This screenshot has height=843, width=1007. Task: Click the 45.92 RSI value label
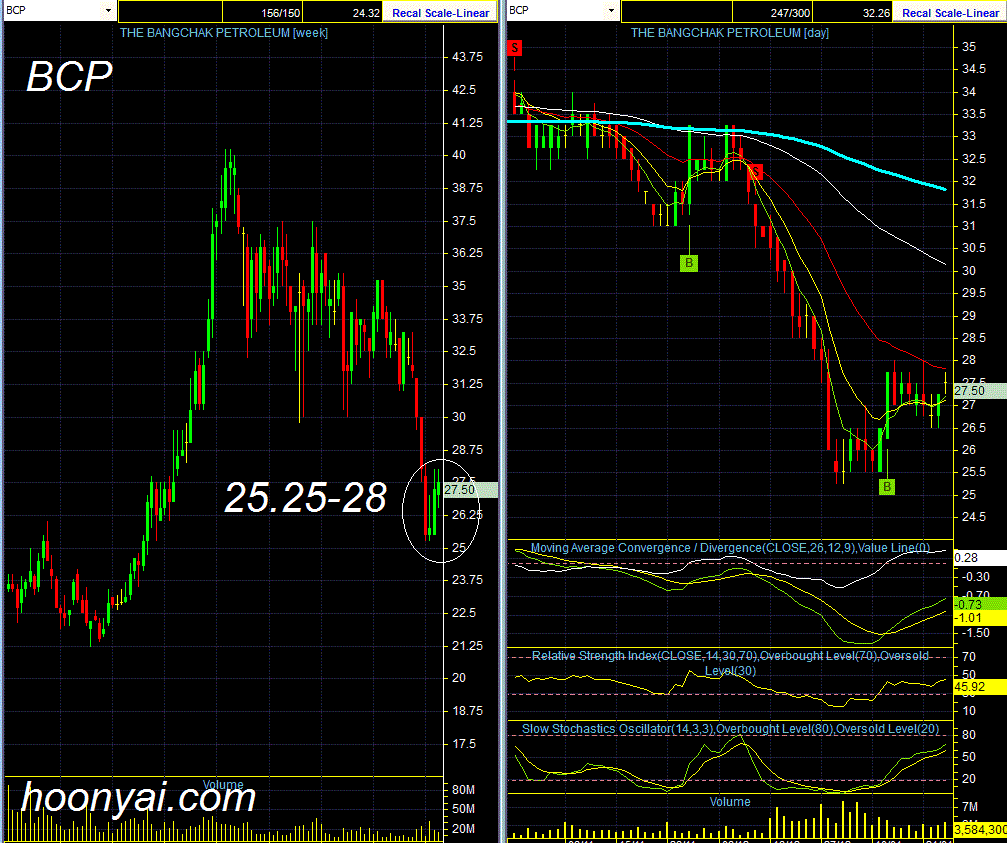tap(980, 686)
